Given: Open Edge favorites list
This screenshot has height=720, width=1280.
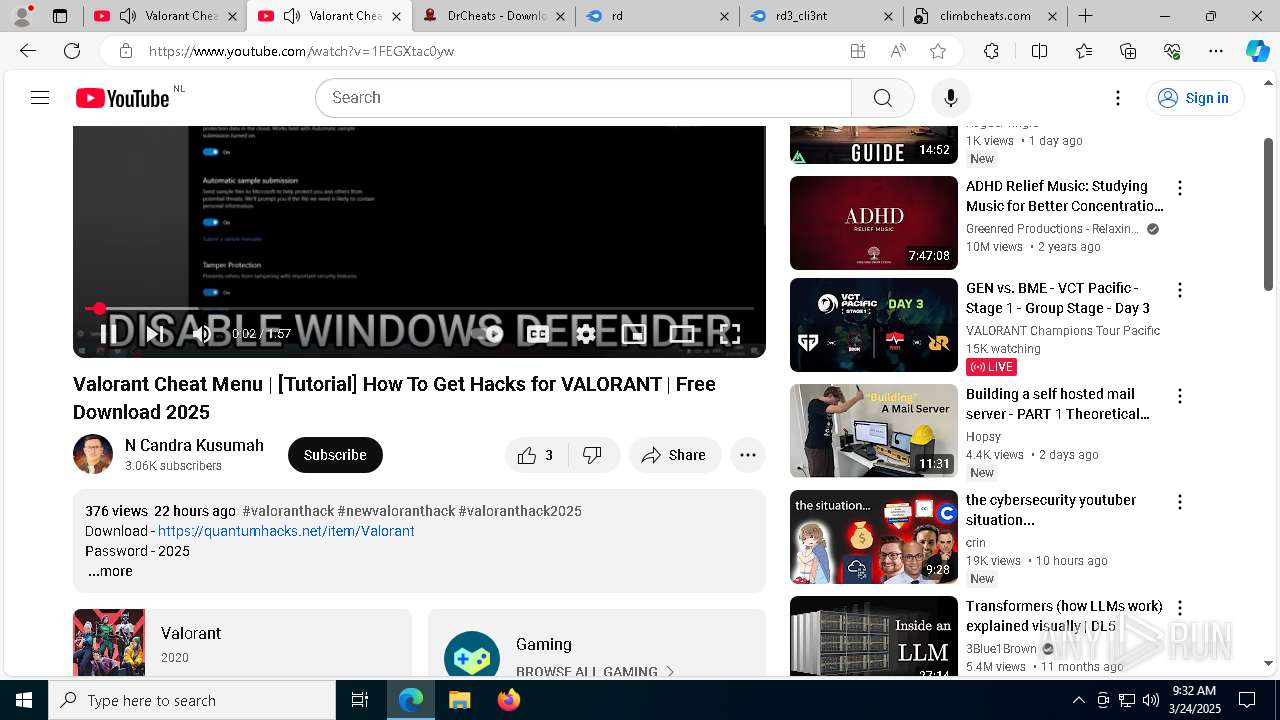Looking at the screenshot, I should [1084, 51].
